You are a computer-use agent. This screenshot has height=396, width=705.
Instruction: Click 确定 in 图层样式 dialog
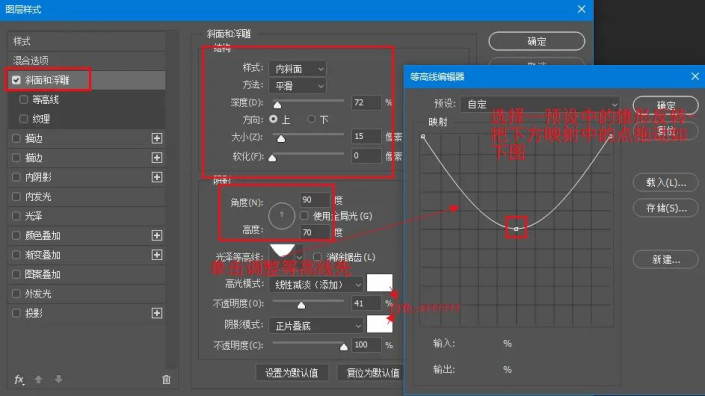point(536,41)
